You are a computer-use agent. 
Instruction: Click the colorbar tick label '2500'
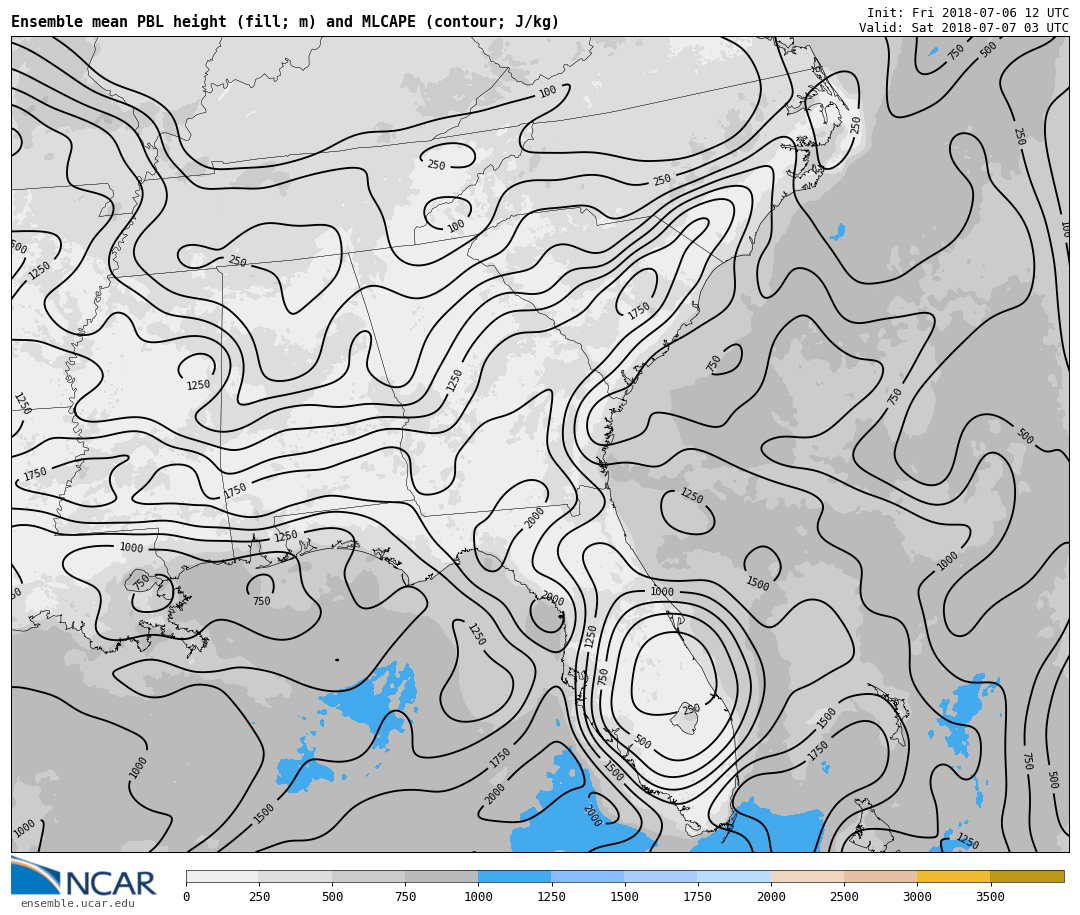coord(844,896)
